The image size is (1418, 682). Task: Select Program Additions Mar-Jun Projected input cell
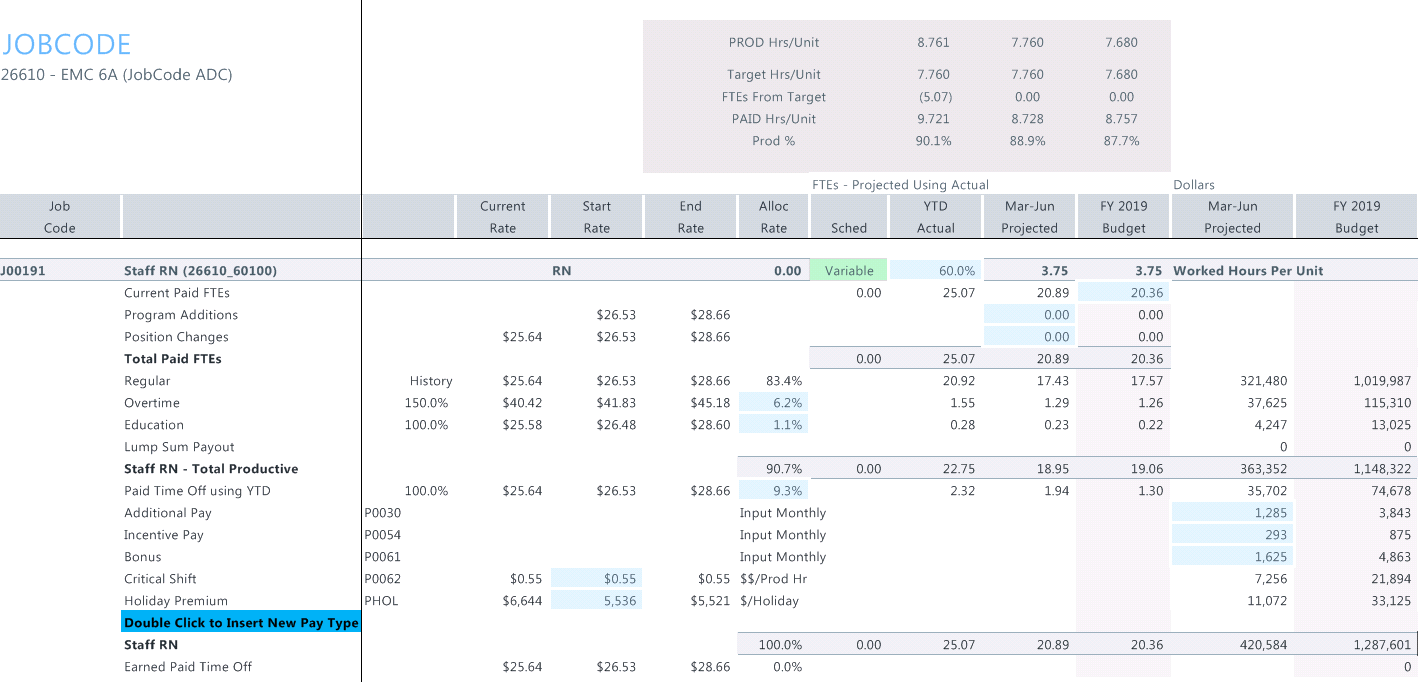click(1028, 315)
